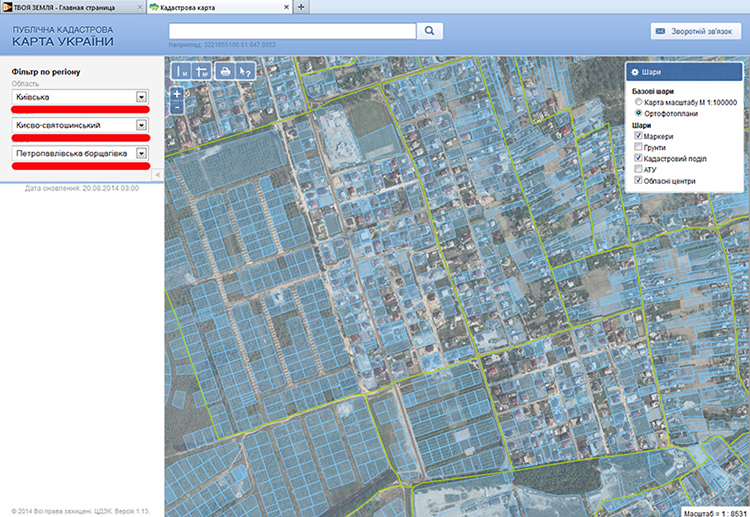This screenshot has width=750, height=517.
Task: Open a new browser tab with plus
Action: click(x=302, y=7)
